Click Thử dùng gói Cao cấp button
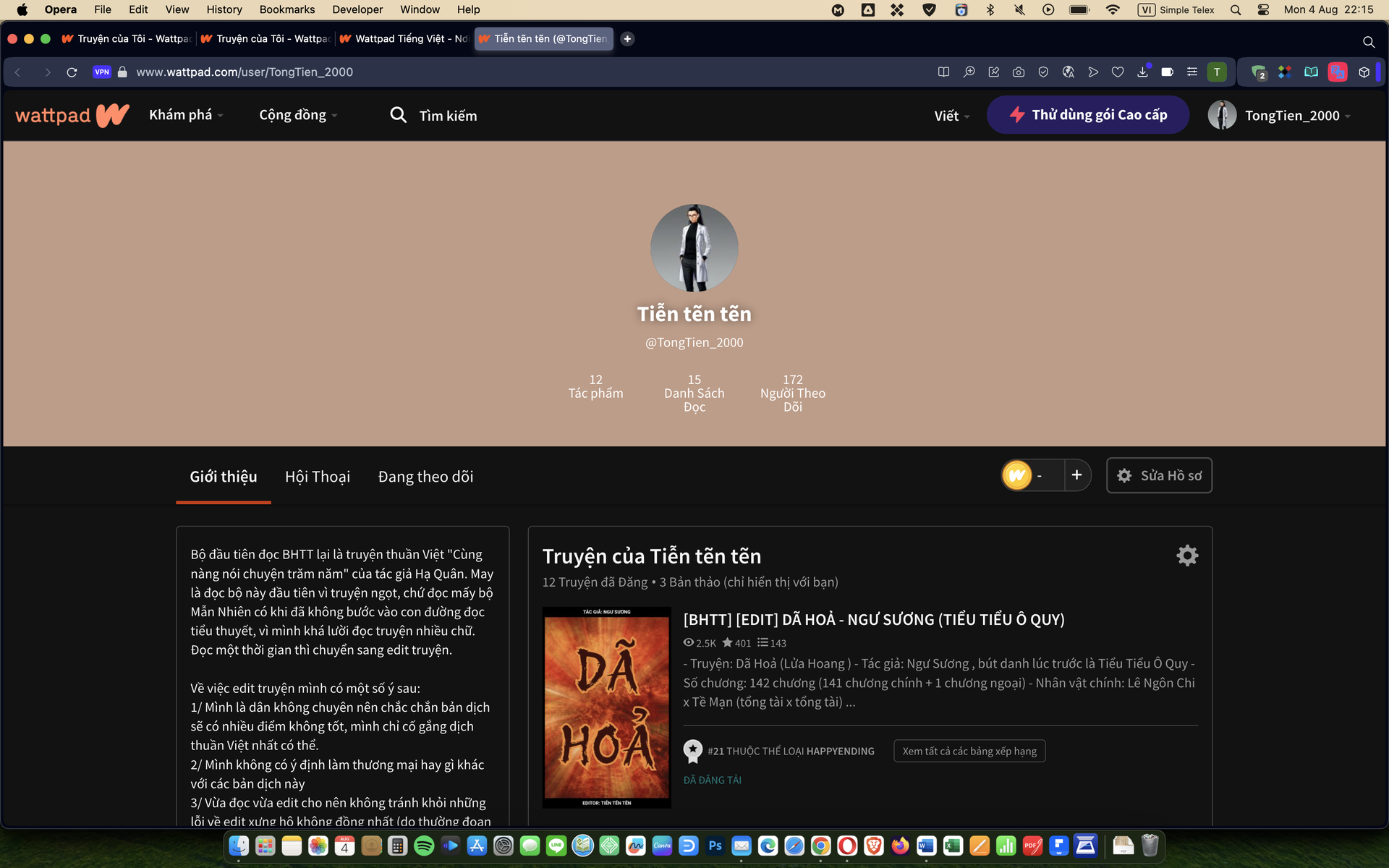The image size is (1389, 868). (x=1087, y=115)
